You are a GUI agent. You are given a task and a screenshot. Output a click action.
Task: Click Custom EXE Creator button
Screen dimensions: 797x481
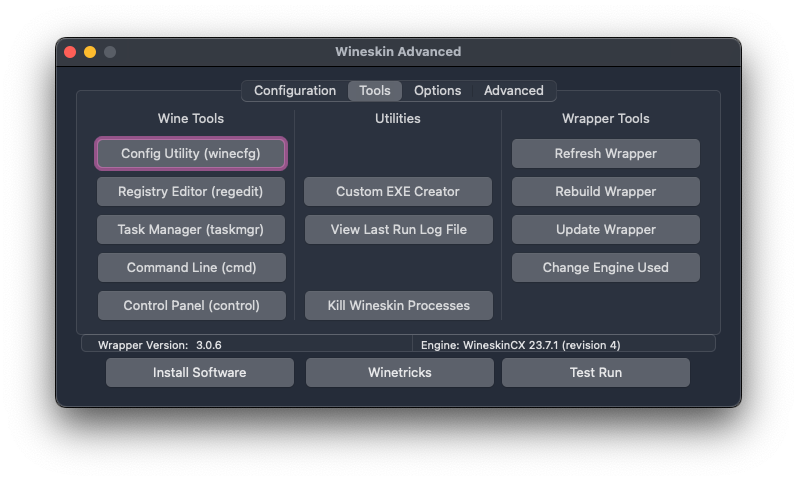point(398,191)
